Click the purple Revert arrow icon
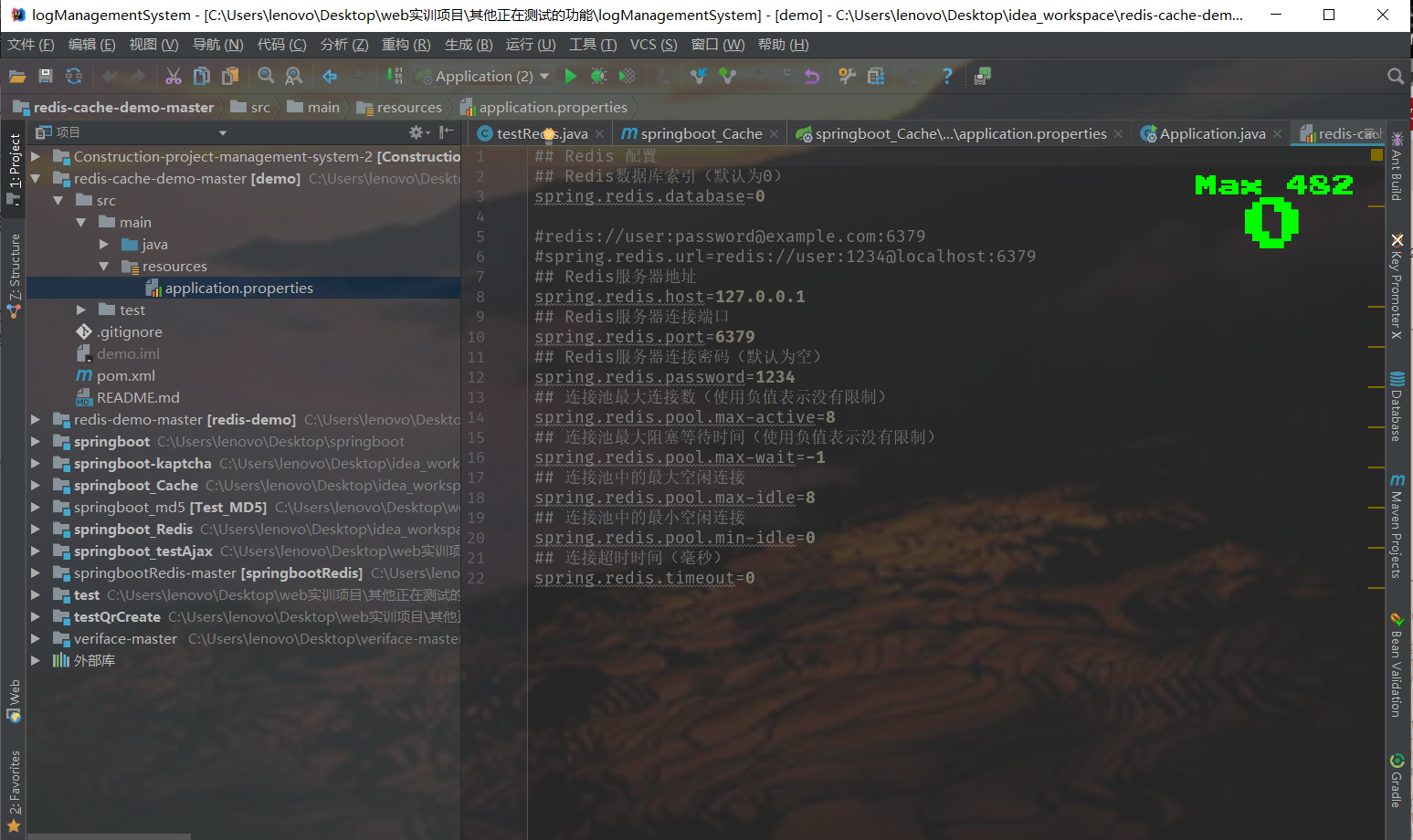This screenshot has height=840, width=1413. (812, 77)
